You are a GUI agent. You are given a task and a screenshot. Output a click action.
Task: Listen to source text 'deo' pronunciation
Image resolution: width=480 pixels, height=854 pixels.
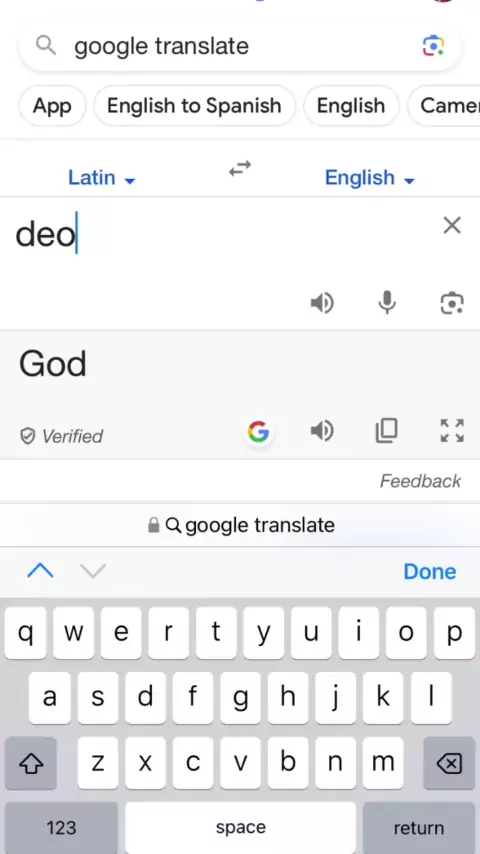point(322,303)
